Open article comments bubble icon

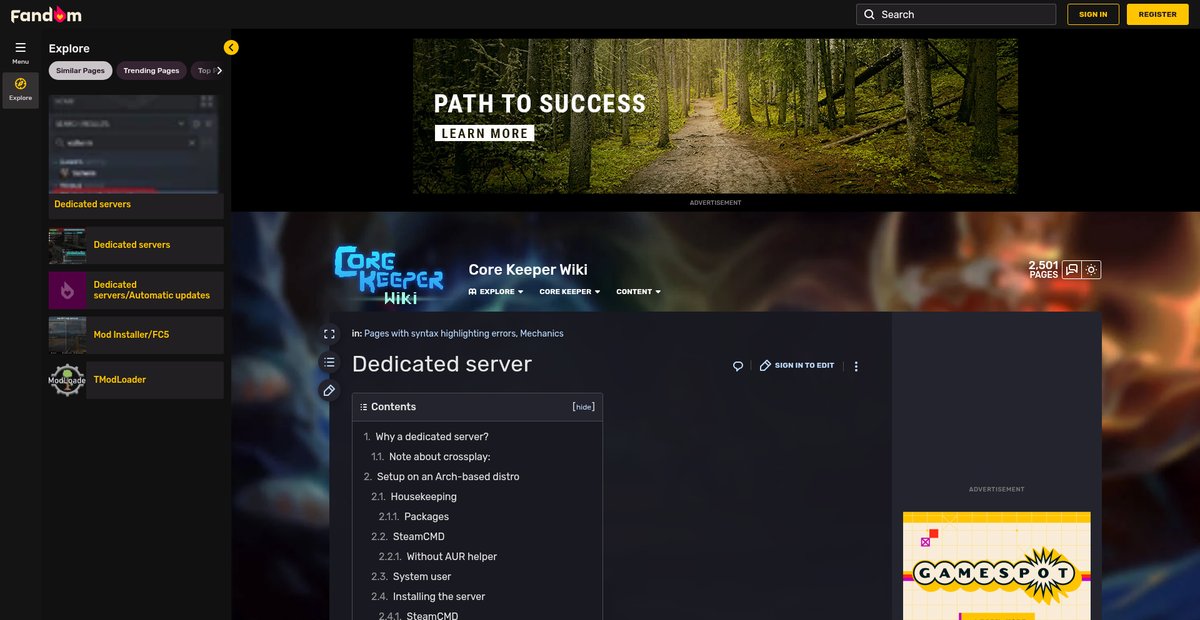click(738, 366)
